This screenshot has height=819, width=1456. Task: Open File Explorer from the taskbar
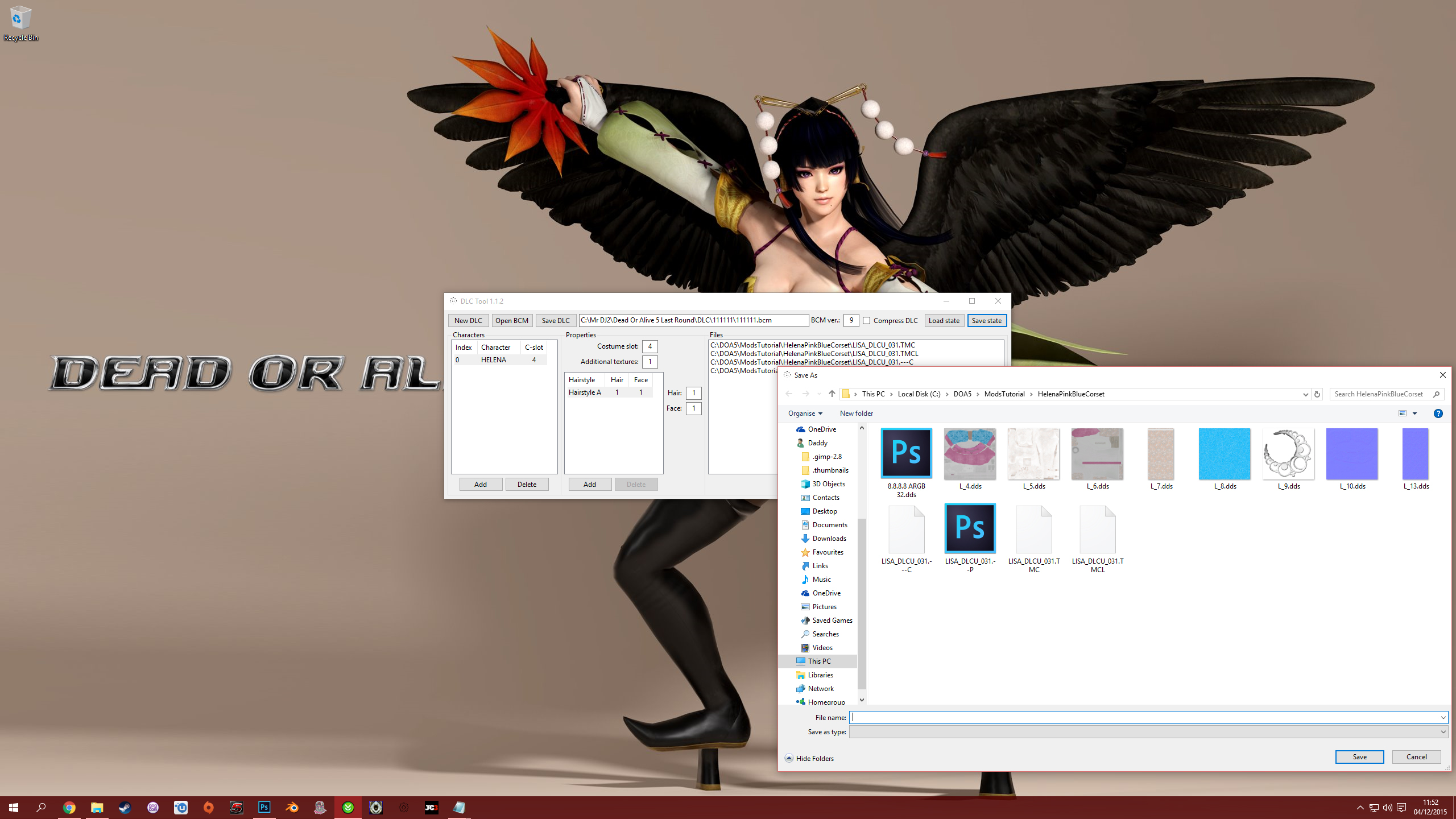point(97,808)
